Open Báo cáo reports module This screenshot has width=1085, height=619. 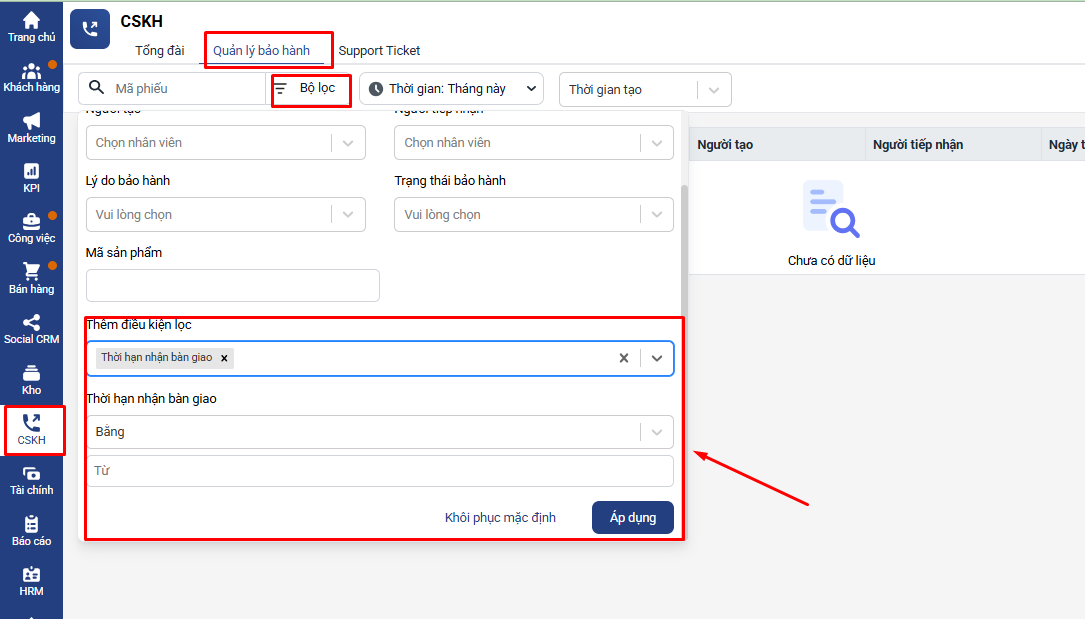(31, 531)
